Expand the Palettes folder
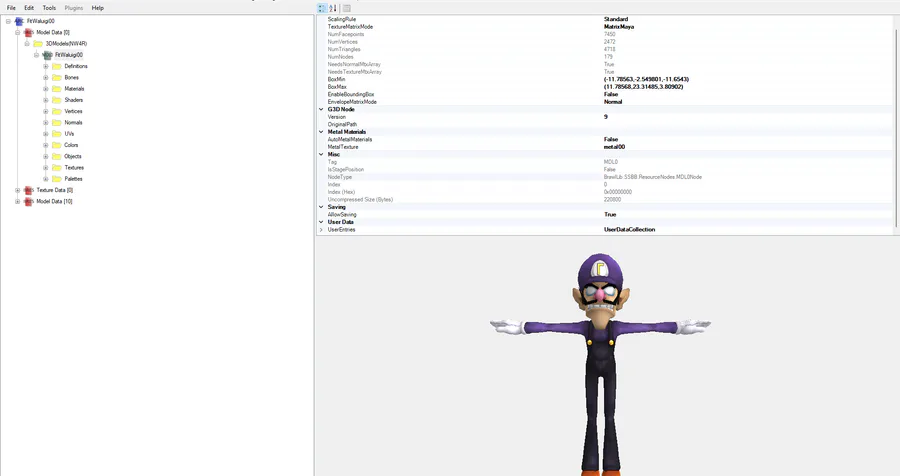This screenshot has width=900, height=476. [x=46, y=179]
